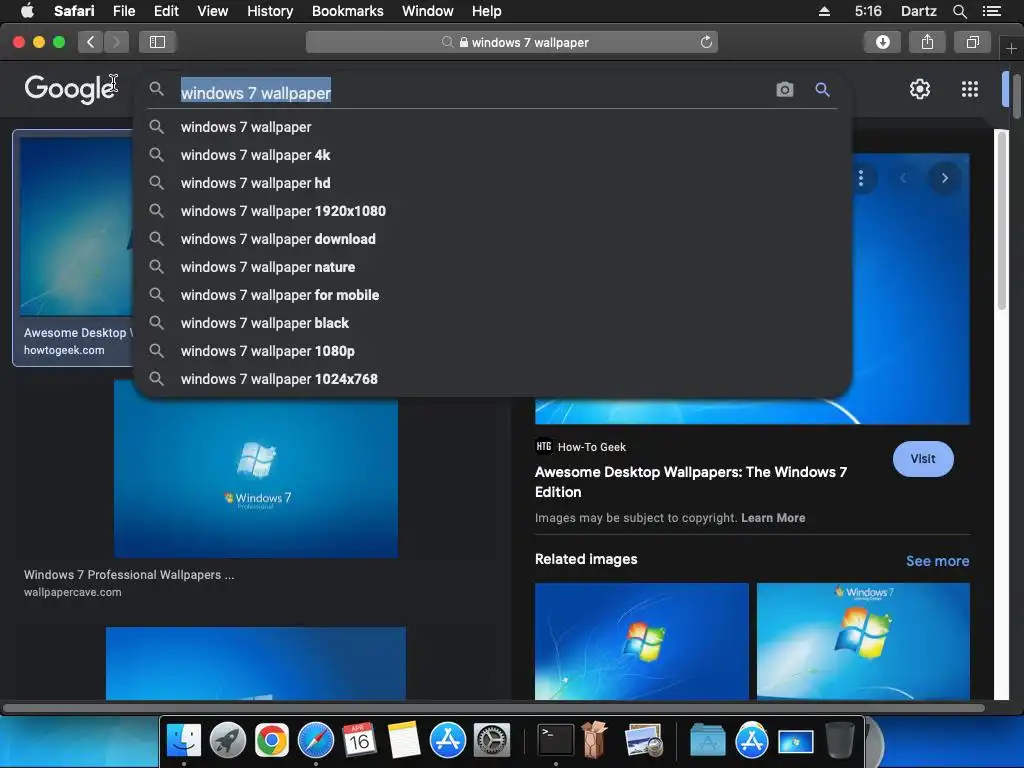
Task: Open Notification Center list icon
Action: click(991, 11)
